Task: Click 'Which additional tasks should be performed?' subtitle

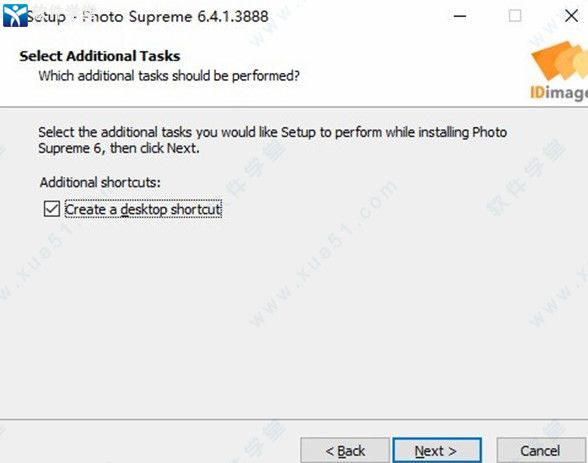Action: point(169,76)
